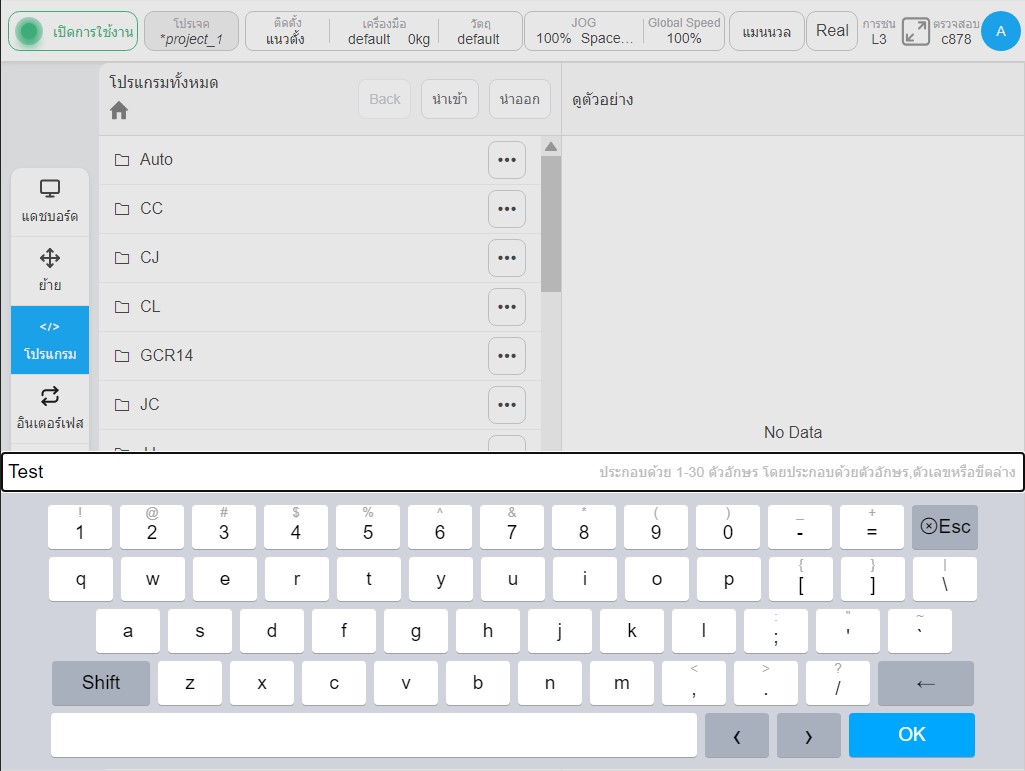Click the แมนนวล manual mode button
The height and width of the screenshot is (771, 1025).
tap(766, 31)
